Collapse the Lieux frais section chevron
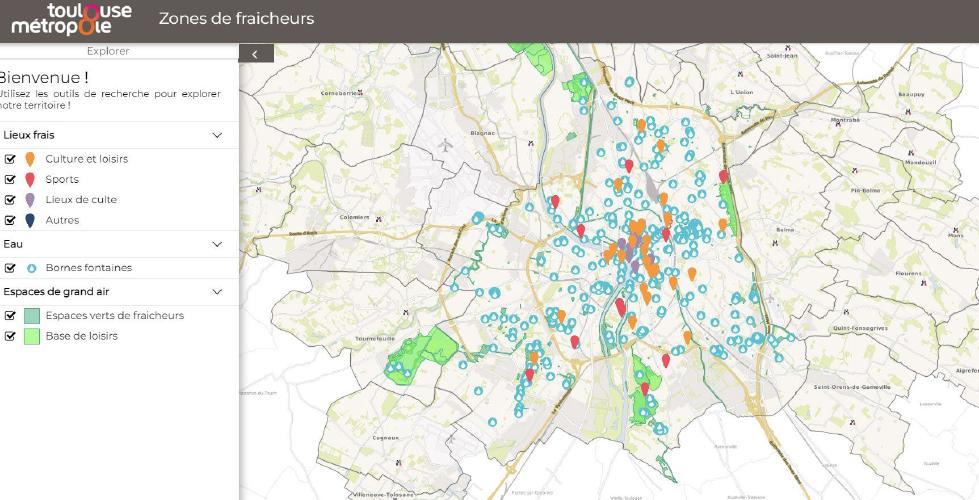Viewport: 979px width, 500px height. (x=217, y=135)
